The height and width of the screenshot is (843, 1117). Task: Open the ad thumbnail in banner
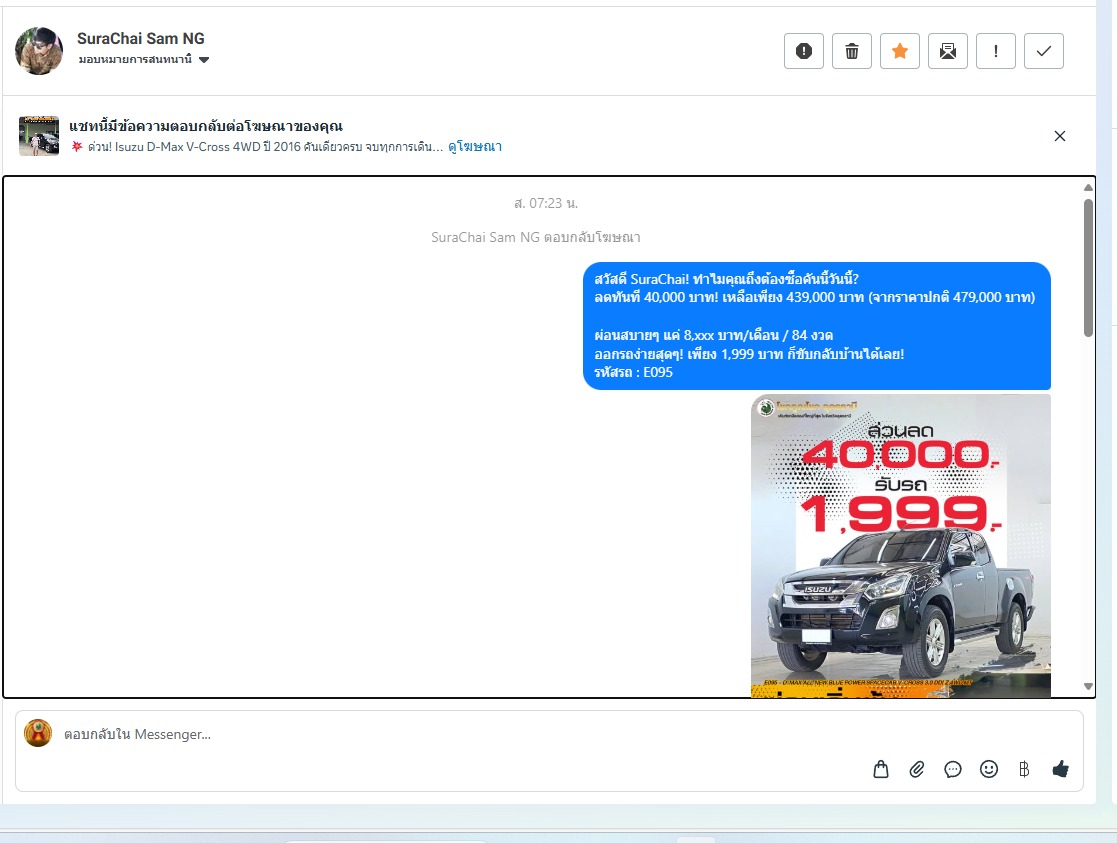(39, 135)
